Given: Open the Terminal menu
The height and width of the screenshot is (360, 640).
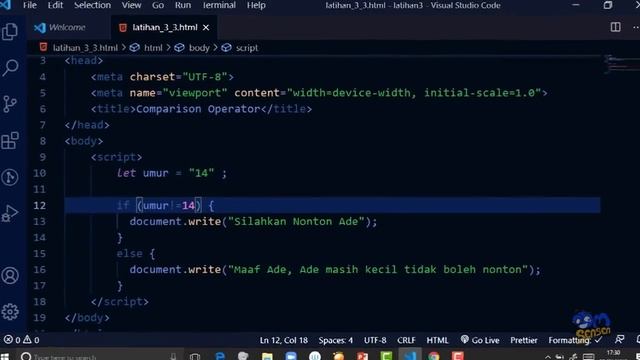Looking at the screenshot, I should [x=219, y=5].
